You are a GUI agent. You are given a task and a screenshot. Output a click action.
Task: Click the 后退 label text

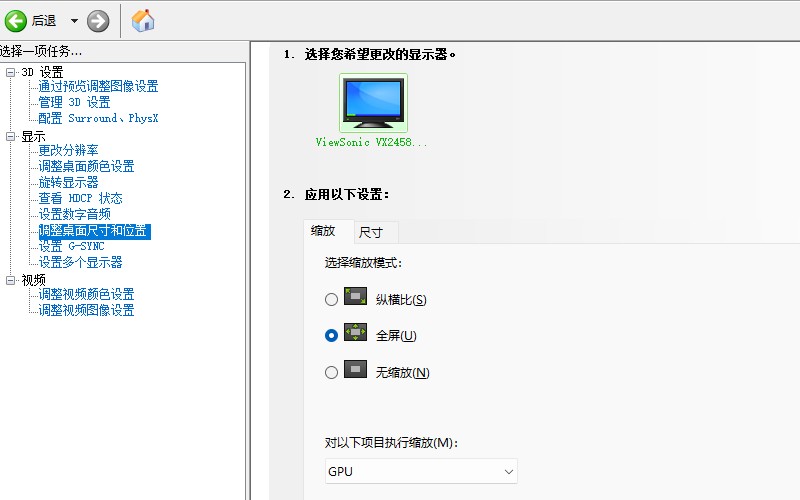pos(44,21)
